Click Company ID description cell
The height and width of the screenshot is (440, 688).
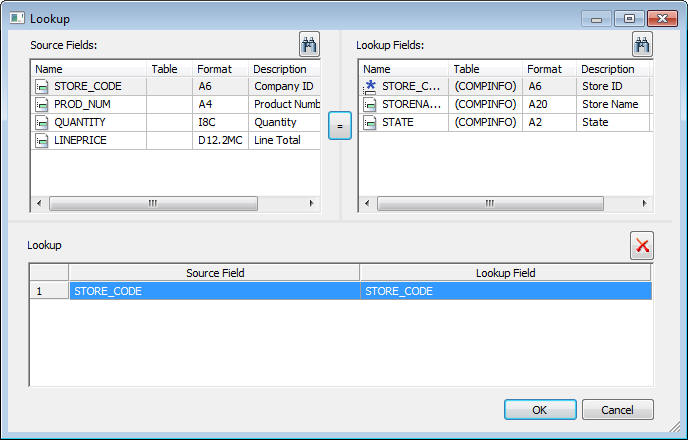tap(284, 86)
